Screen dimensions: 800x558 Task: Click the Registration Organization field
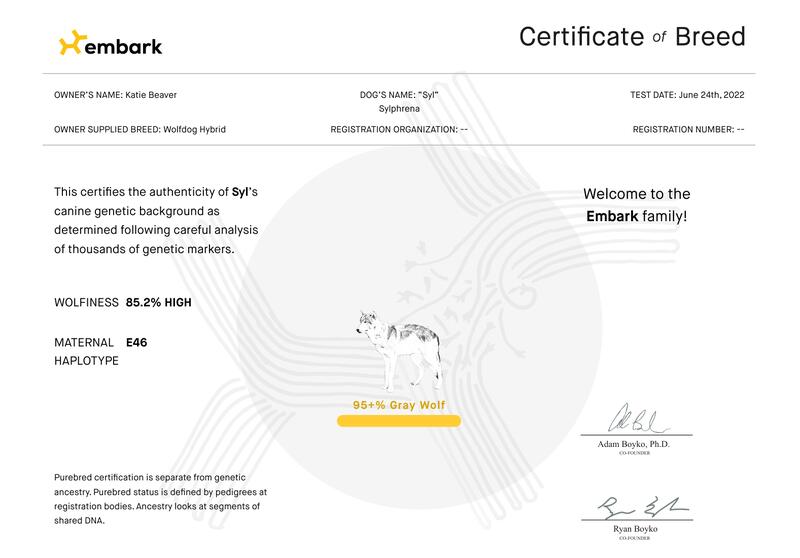pyautogui.click(x=399, y=129)
